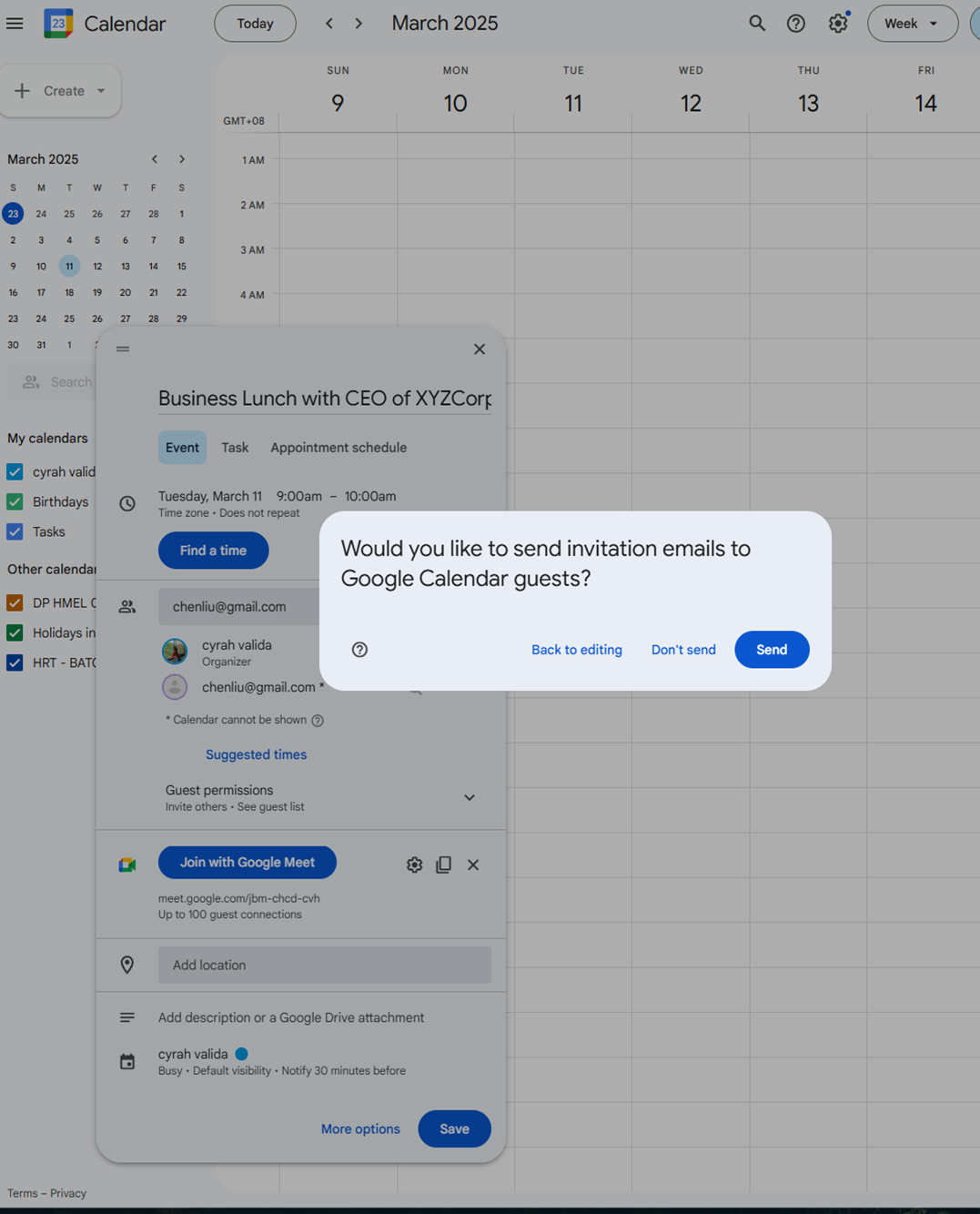Click the Today button
Screen dimensions: 980x1214
click(255, 24)
